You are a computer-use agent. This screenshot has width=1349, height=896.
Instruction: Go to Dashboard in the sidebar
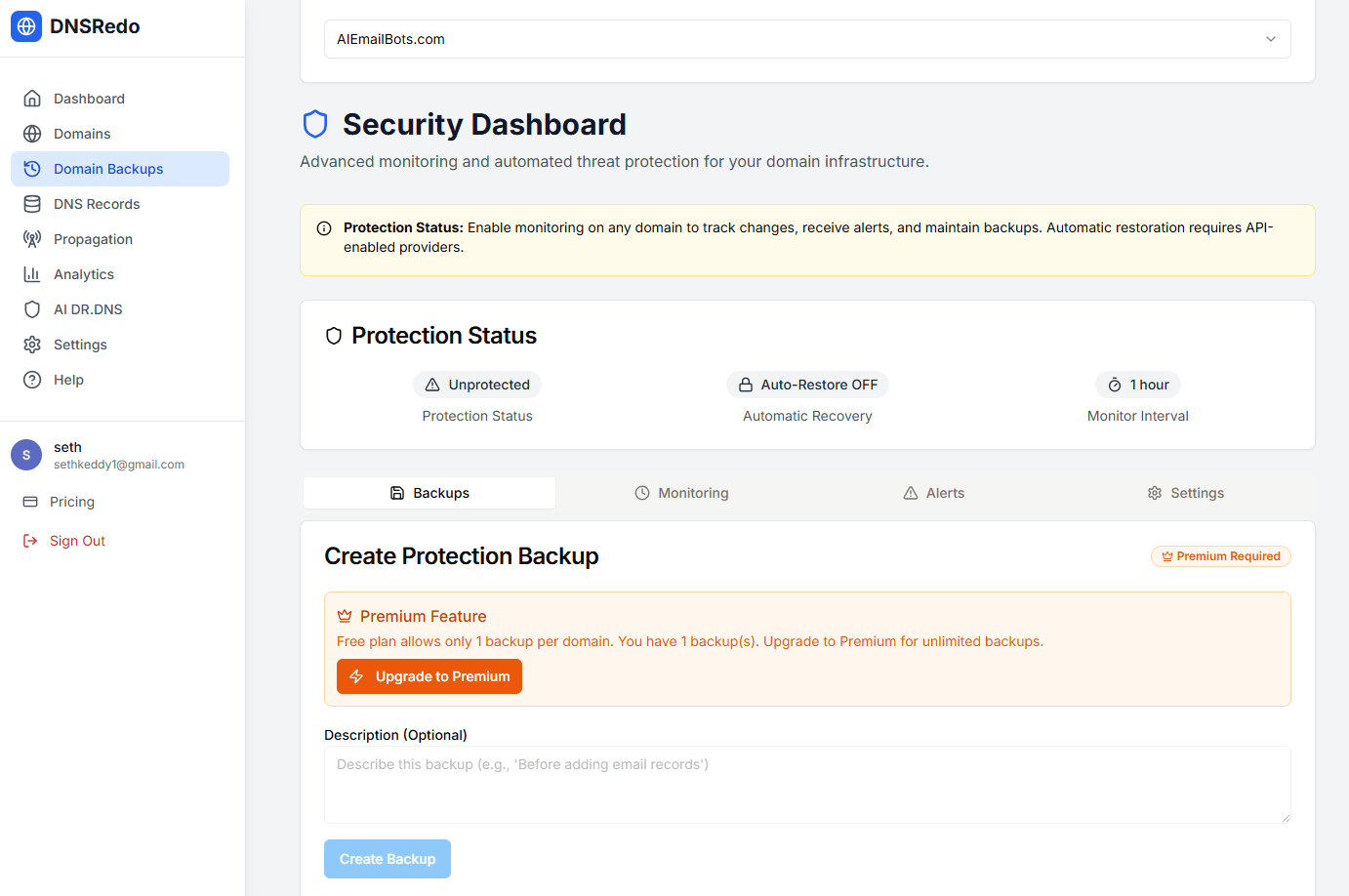pos(120,99)
